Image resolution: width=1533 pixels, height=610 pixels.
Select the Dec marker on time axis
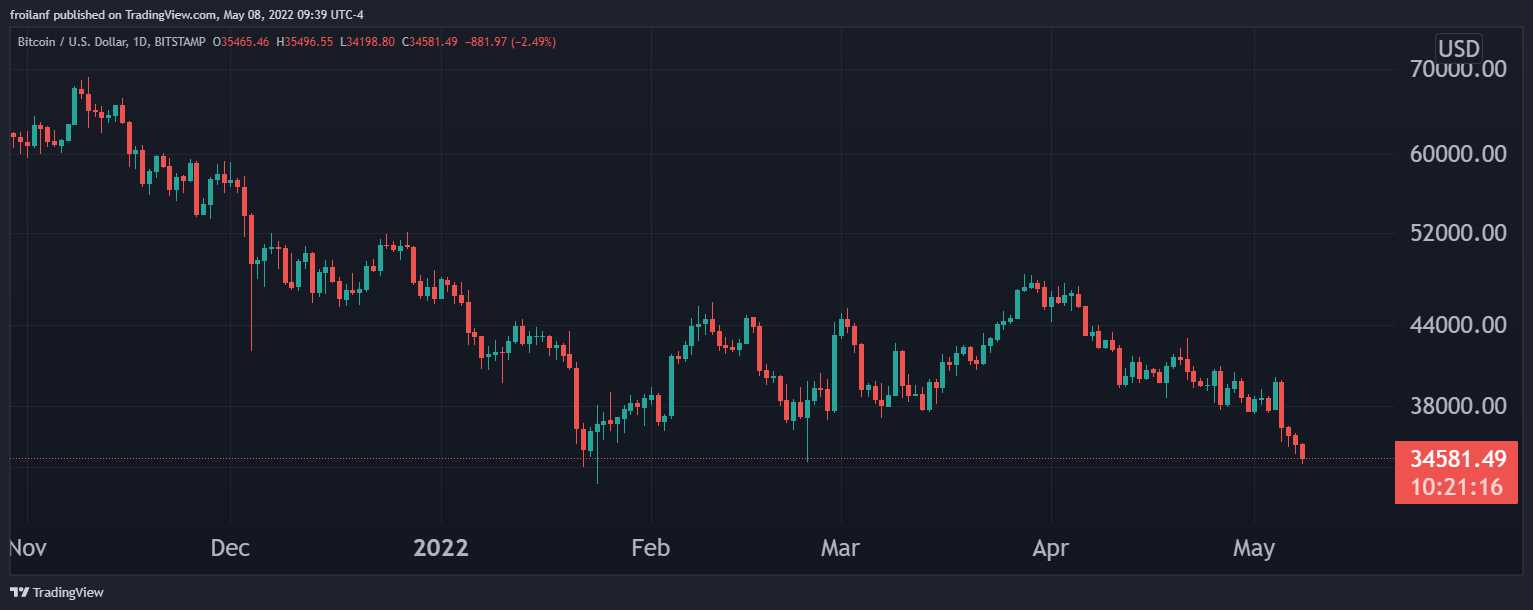pos(231,548)
